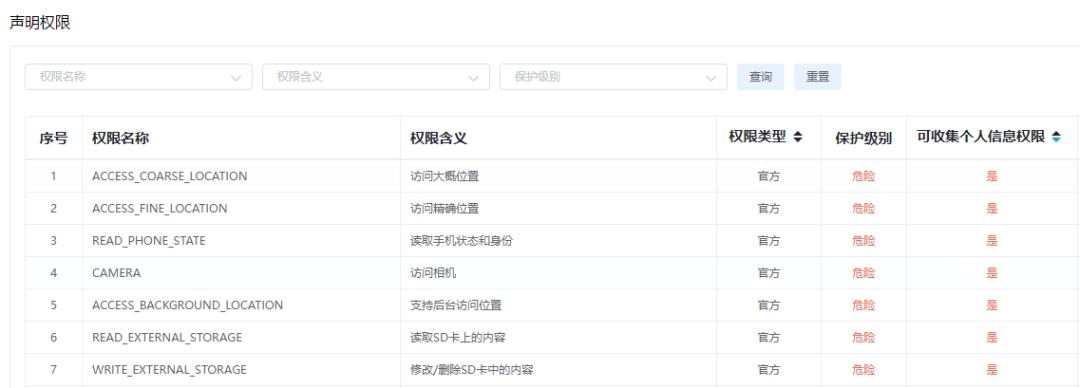
Task: Select READ_PHONE_STATE permission name
Action: [149, 241]
